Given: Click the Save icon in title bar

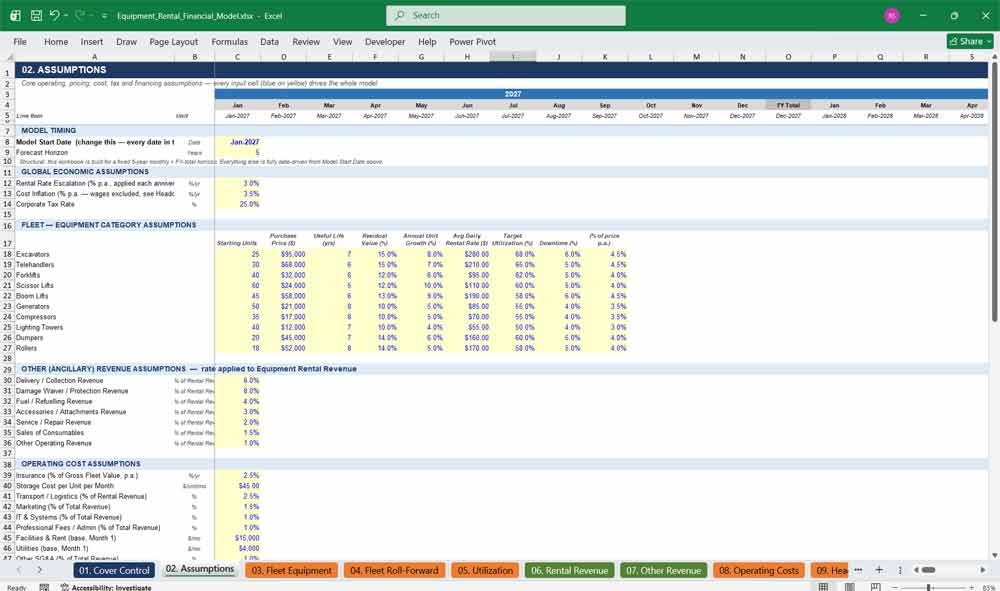Looking at the screenshot, I should click(36, 15).
